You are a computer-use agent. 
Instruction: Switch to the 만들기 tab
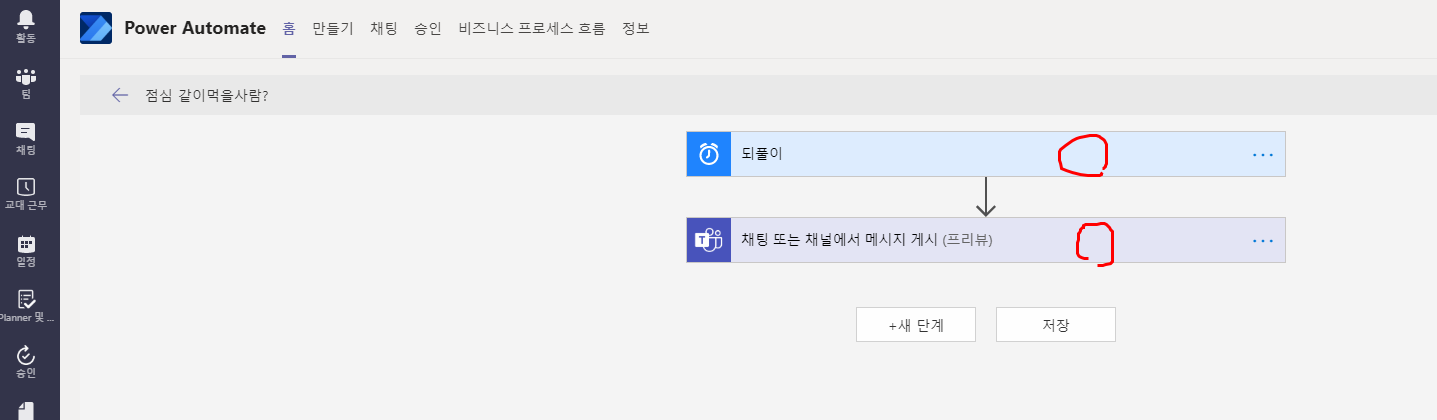click(x=332, y=28)
